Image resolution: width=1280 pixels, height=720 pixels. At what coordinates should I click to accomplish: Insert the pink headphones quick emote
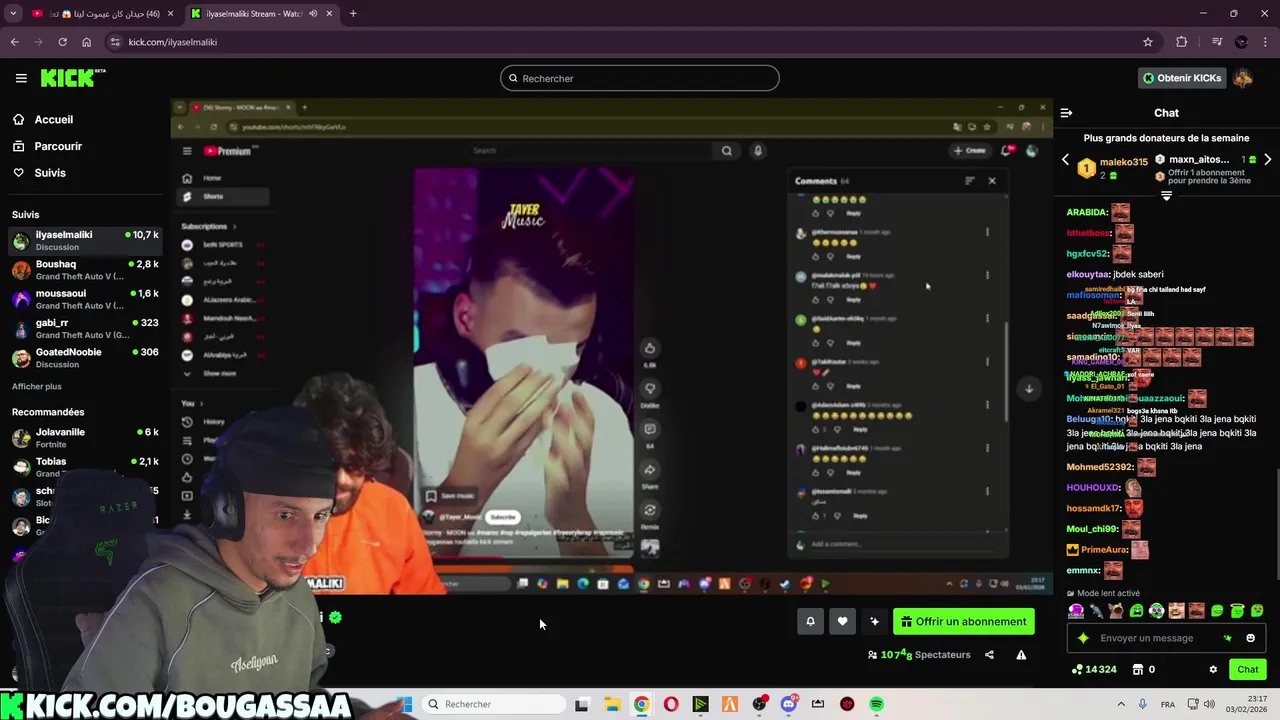click(1076, 611)
